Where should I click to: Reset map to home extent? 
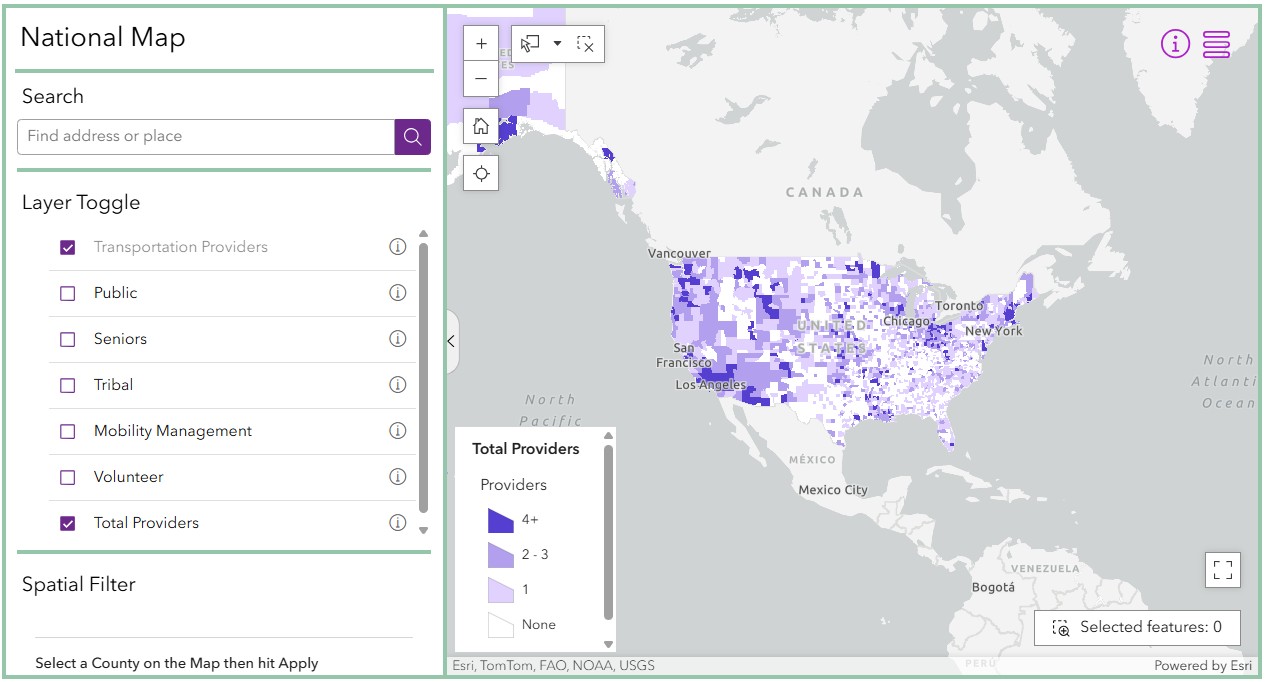click(x=481, y=127)
